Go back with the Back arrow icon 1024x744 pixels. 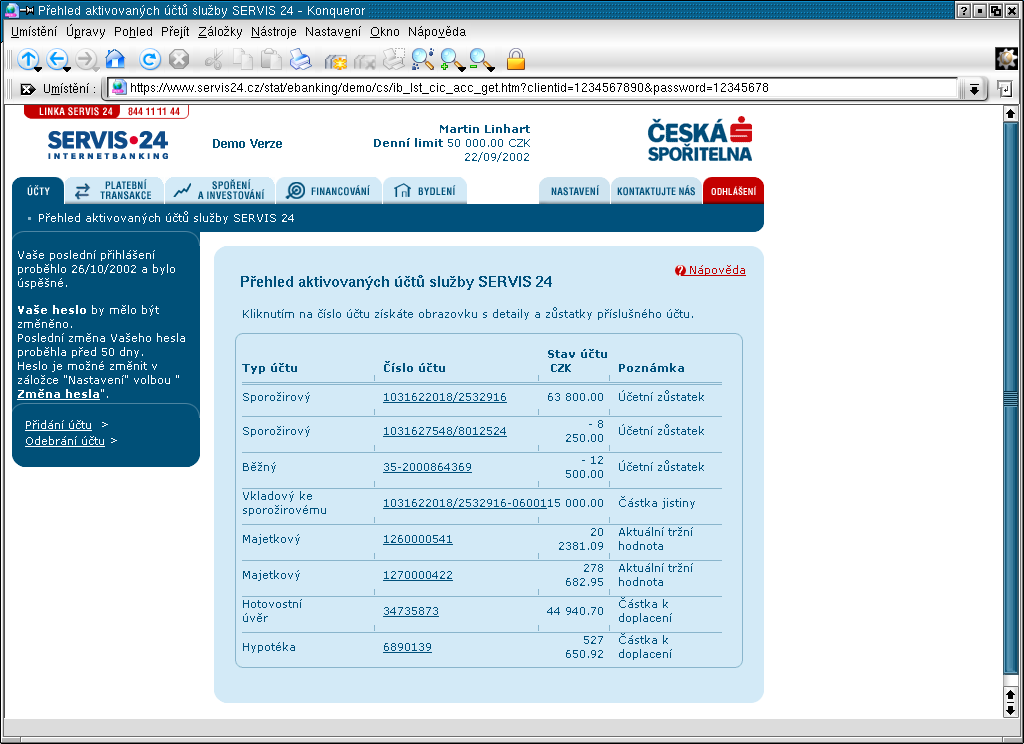(x=57, y=59)
